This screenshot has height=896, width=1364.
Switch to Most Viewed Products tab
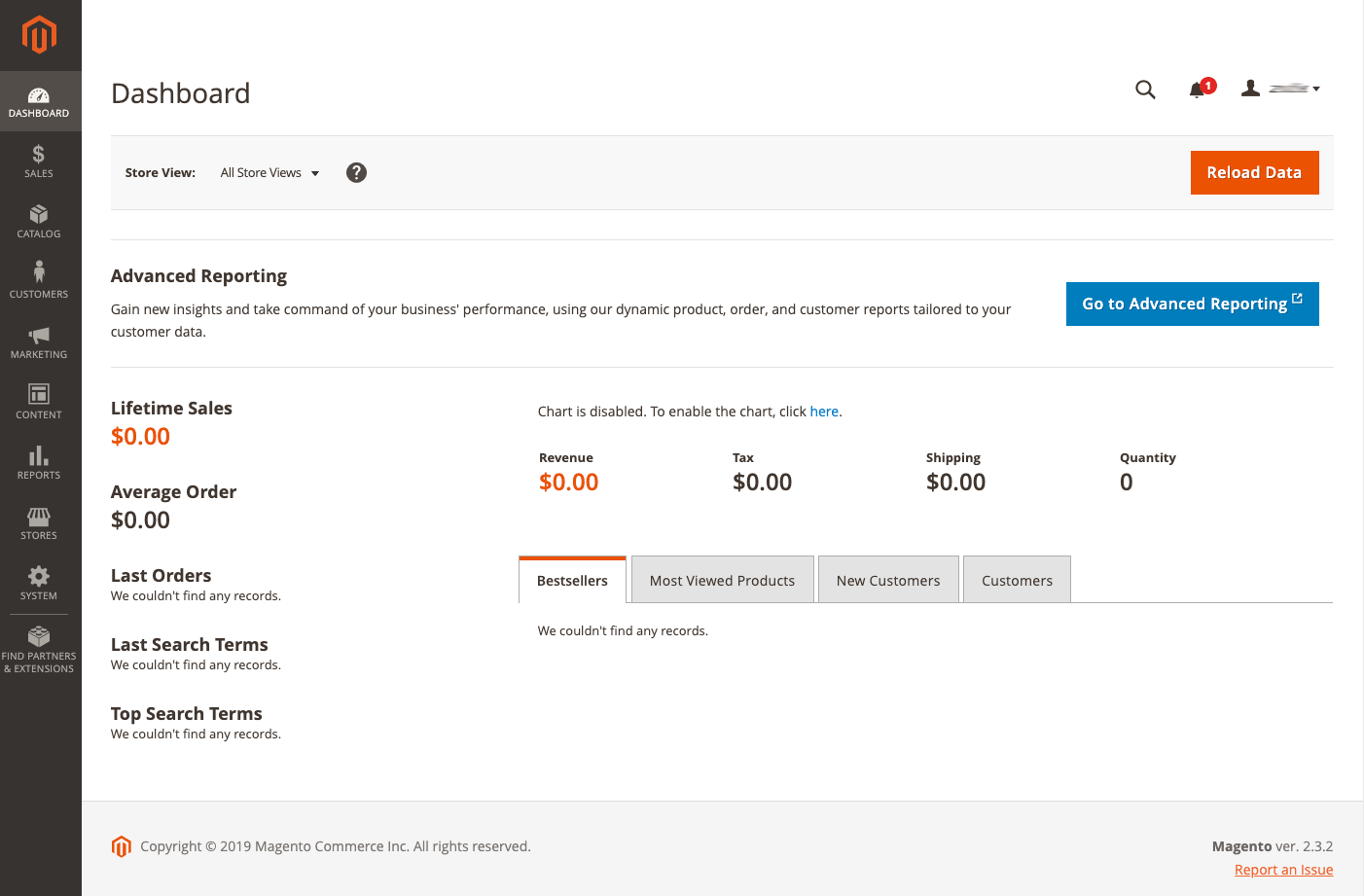click(x=722, y=580)
